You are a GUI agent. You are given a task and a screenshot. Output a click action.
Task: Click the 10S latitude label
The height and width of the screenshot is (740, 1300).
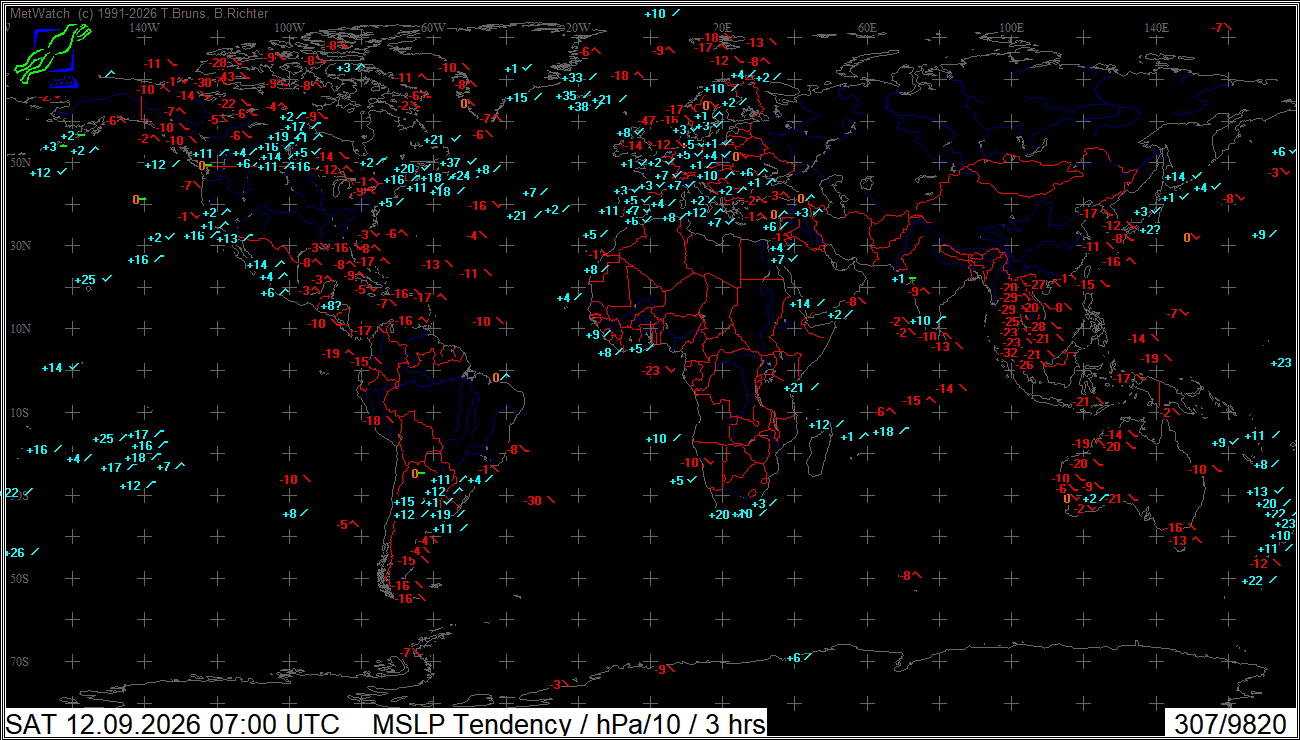(x=20, y=412)
